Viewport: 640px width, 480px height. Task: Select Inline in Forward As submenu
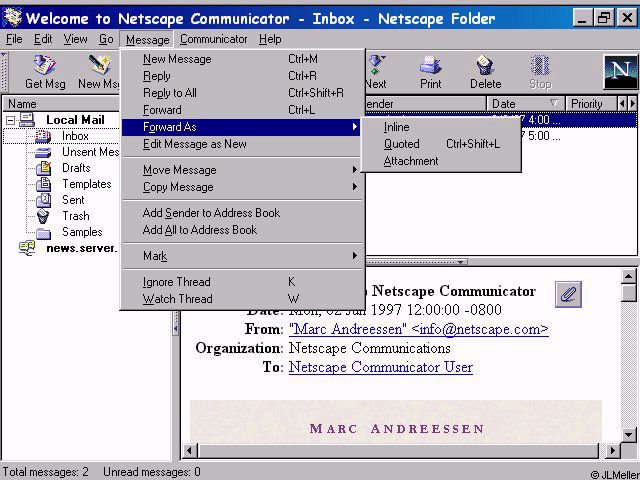pos(441,127)
